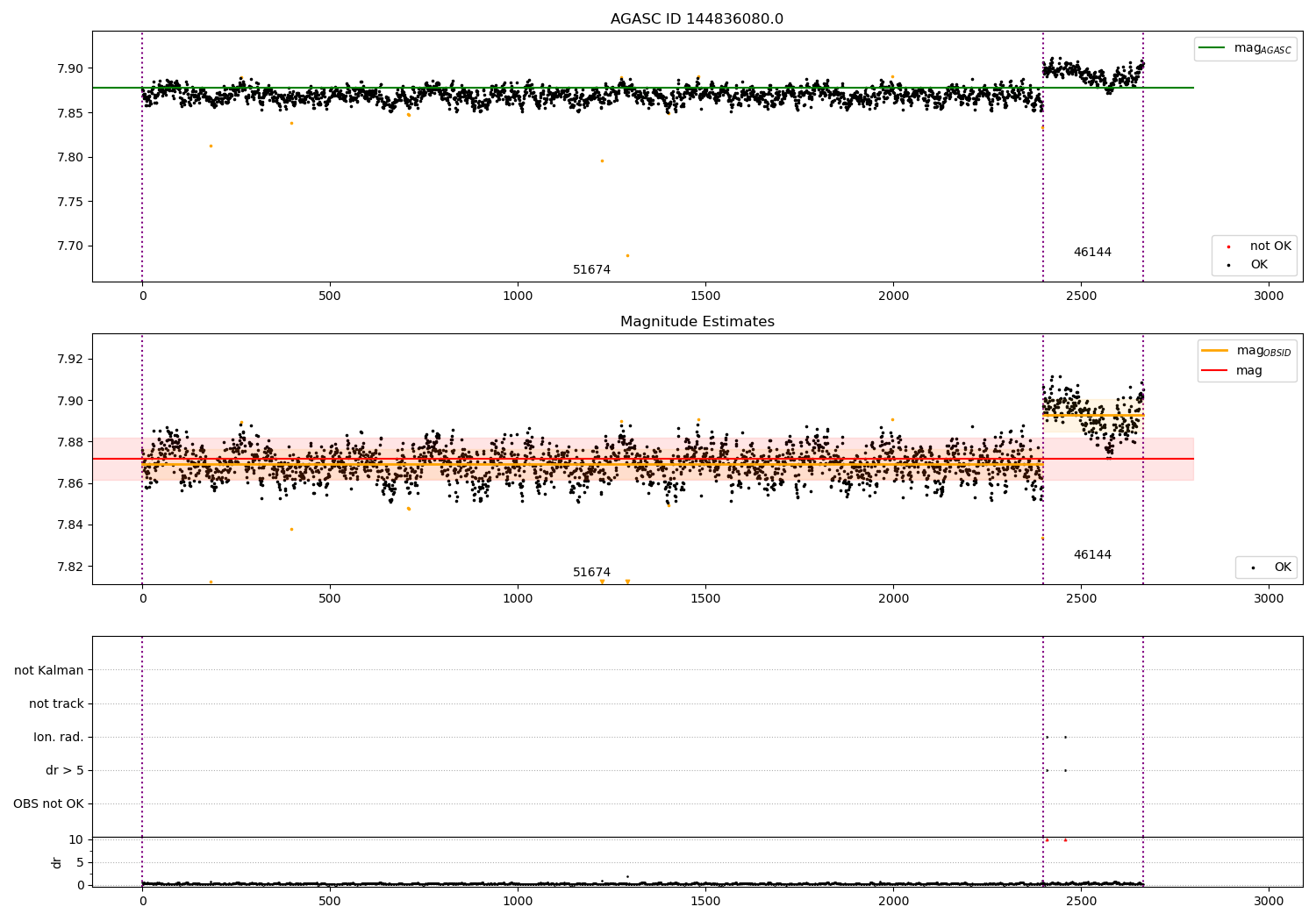Click the 'Ion. rad.' axis label
This screenshot has height=921, width=1316.
[59, 737]
